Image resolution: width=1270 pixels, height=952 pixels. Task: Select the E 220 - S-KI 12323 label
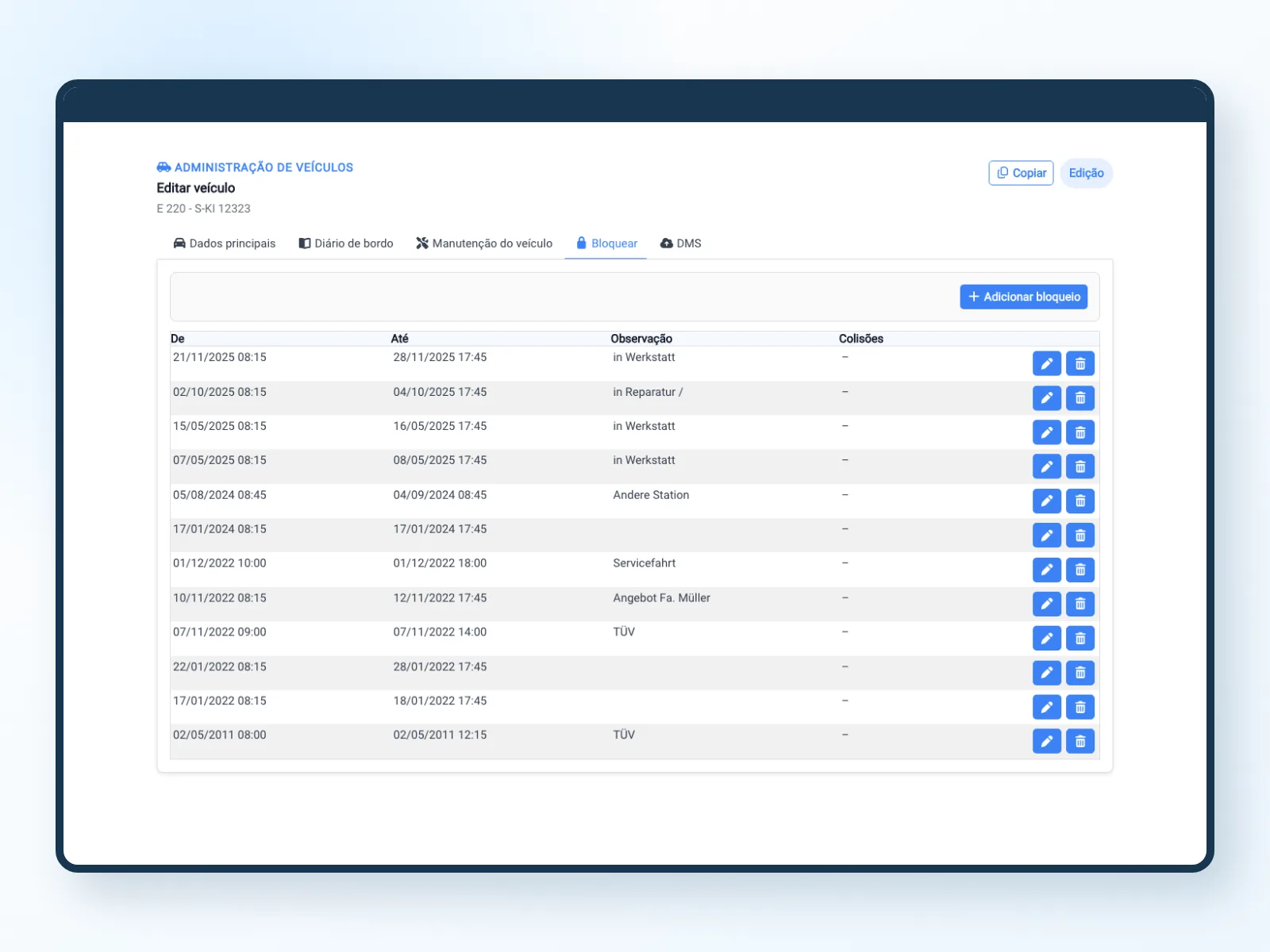pos(203,209)
